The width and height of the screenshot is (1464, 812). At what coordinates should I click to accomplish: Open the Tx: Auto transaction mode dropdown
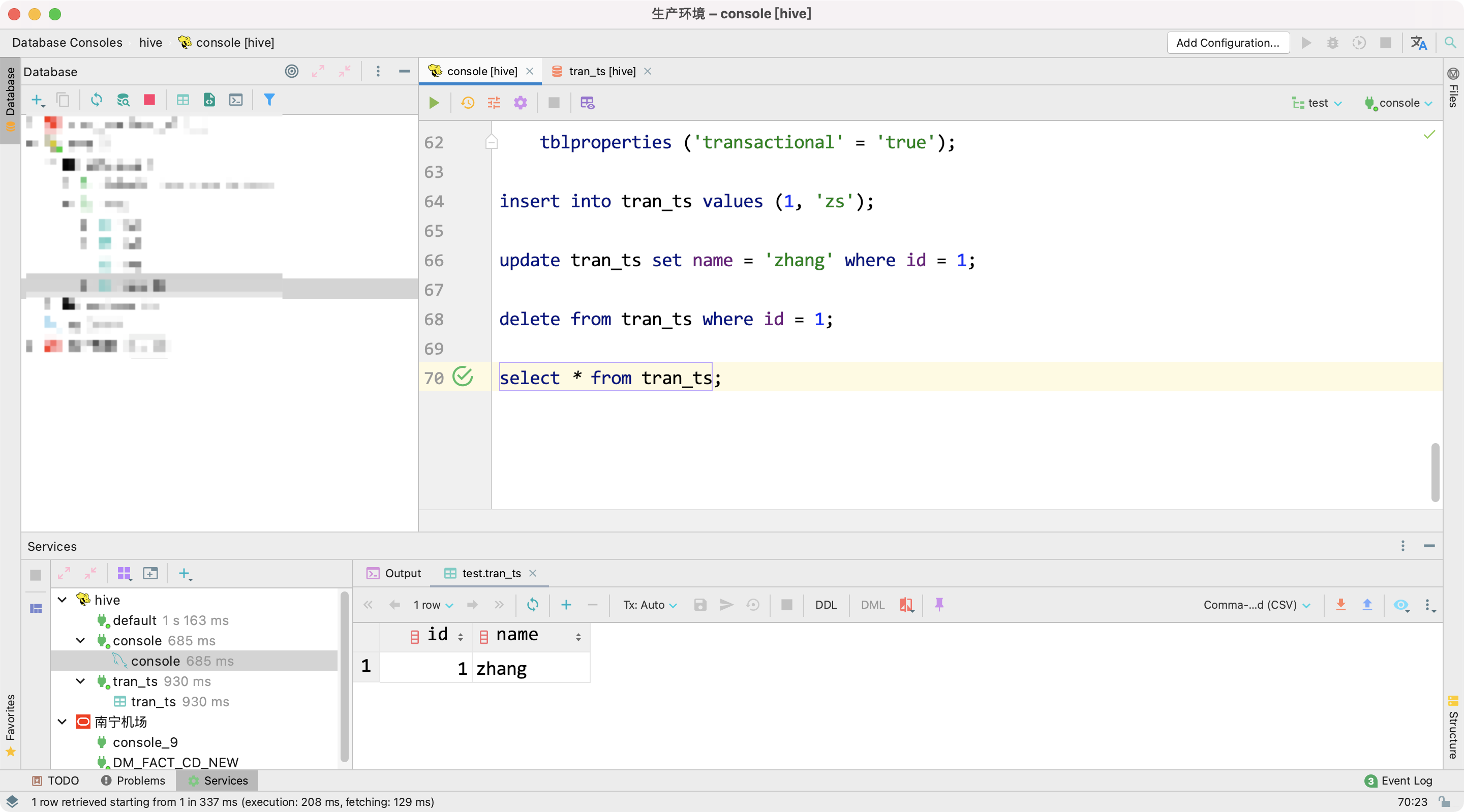(650, 605)
